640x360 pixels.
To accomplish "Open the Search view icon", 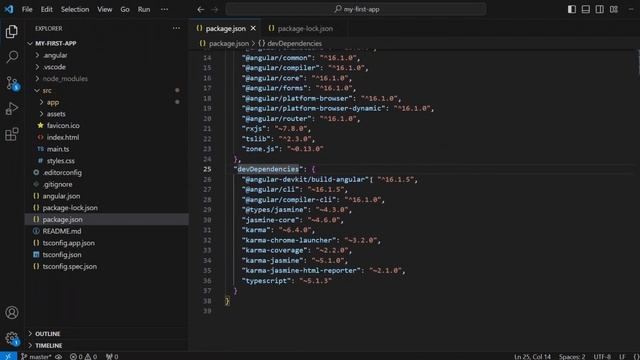I will point(12,57).
